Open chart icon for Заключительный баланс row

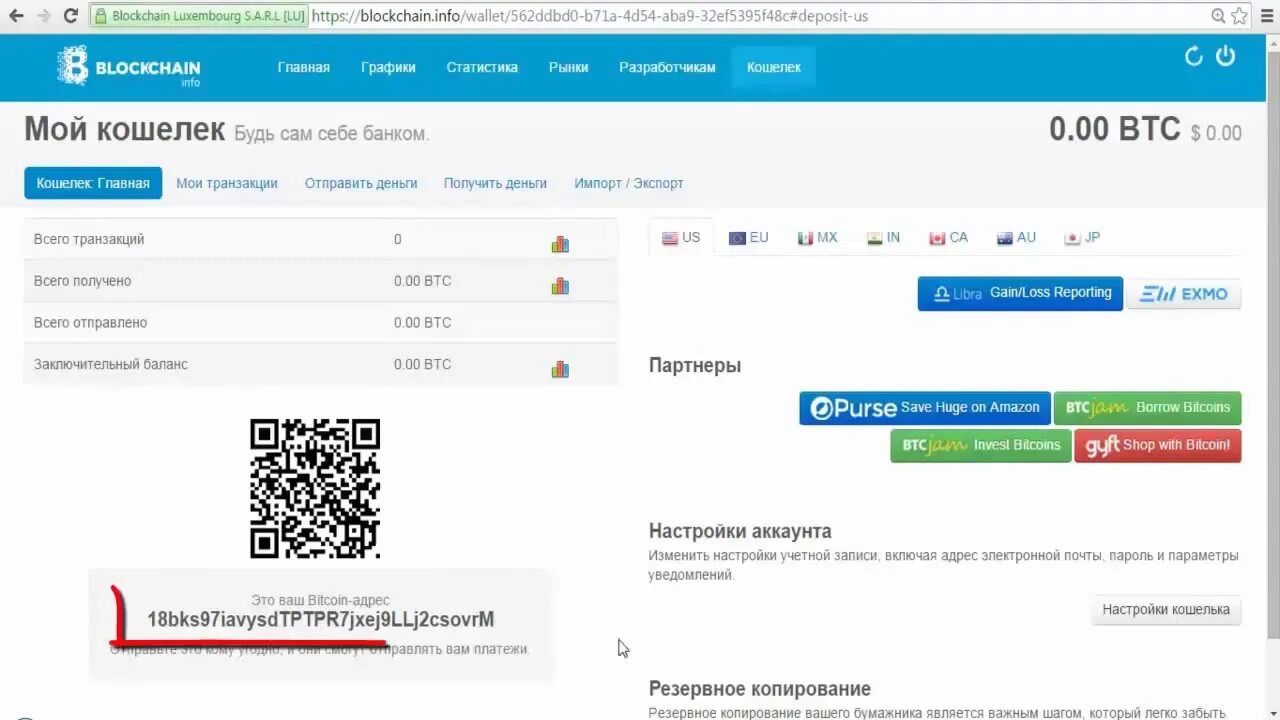point(560,369)
